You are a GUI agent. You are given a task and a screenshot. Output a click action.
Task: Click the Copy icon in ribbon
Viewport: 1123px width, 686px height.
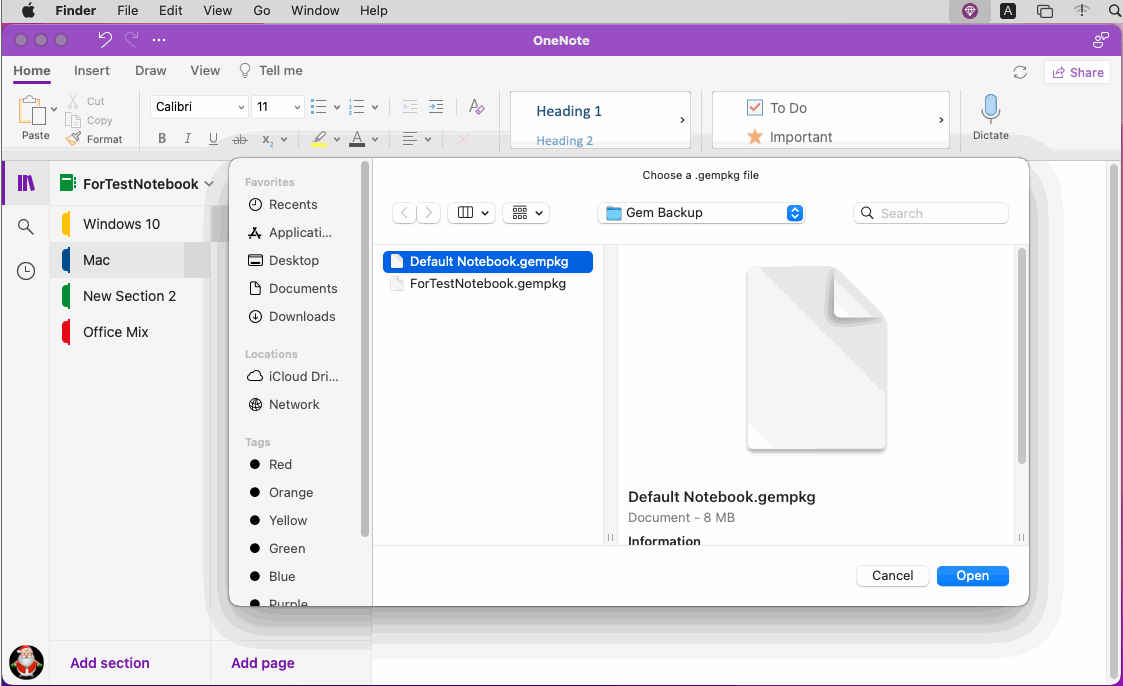pos(73,120)
